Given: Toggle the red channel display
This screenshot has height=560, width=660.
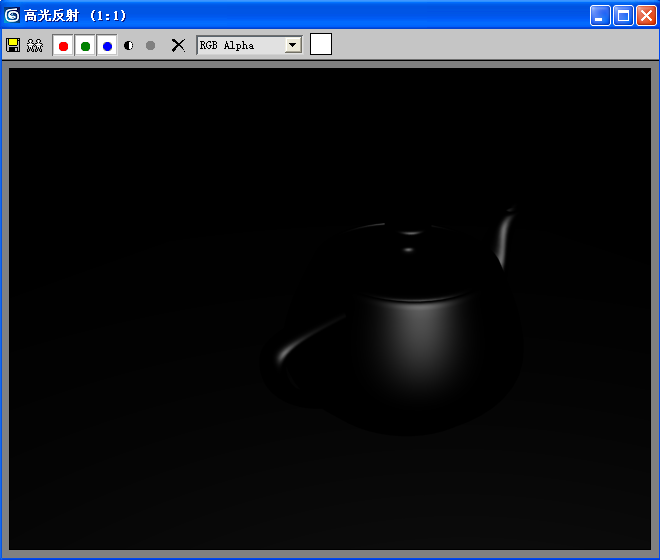Looking at the screenshot, I should [x=63, y=45].
